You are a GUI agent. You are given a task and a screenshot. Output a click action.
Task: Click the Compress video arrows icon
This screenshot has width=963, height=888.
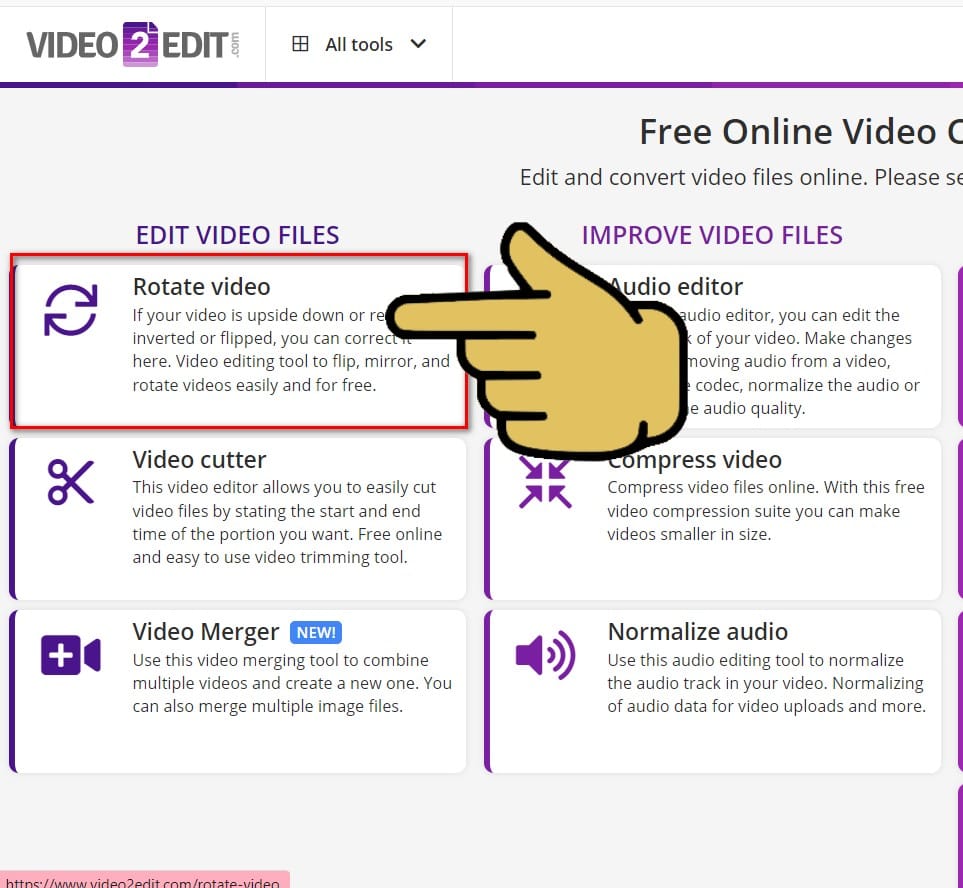click(x=545, y=484)
